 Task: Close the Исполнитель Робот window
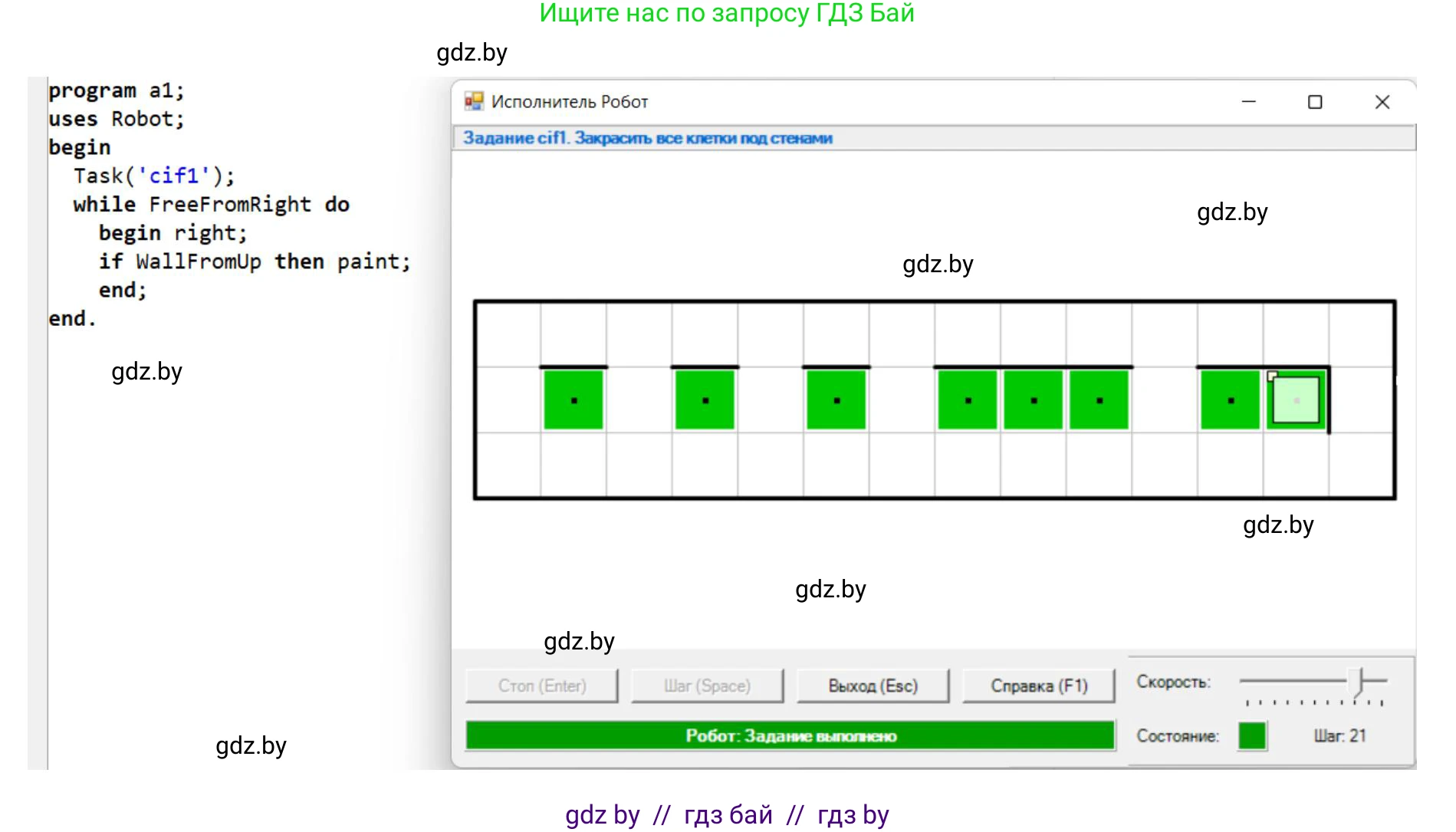point(1382,102)
